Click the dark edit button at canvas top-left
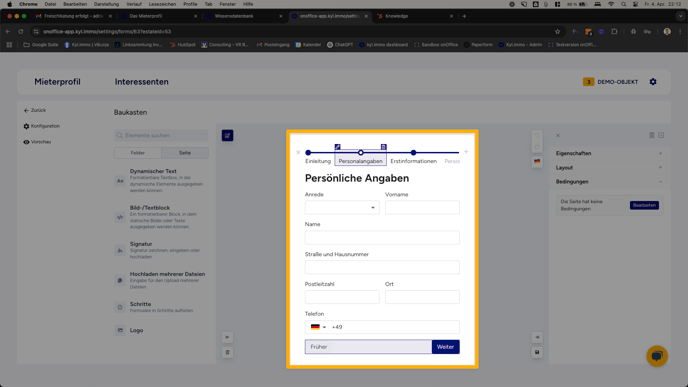The width and height of the screenshot is (688, 387). 227,136
